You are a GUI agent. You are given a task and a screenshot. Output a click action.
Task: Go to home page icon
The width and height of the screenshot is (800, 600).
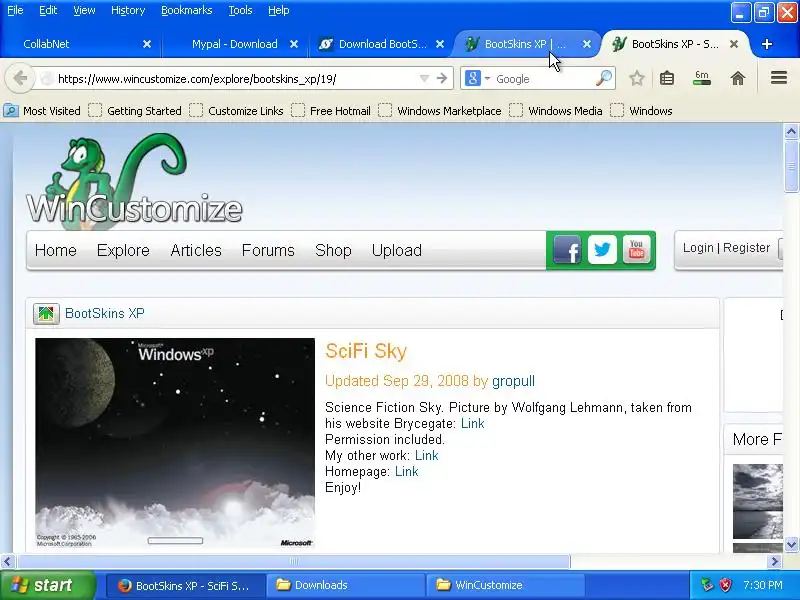[737, 78]
